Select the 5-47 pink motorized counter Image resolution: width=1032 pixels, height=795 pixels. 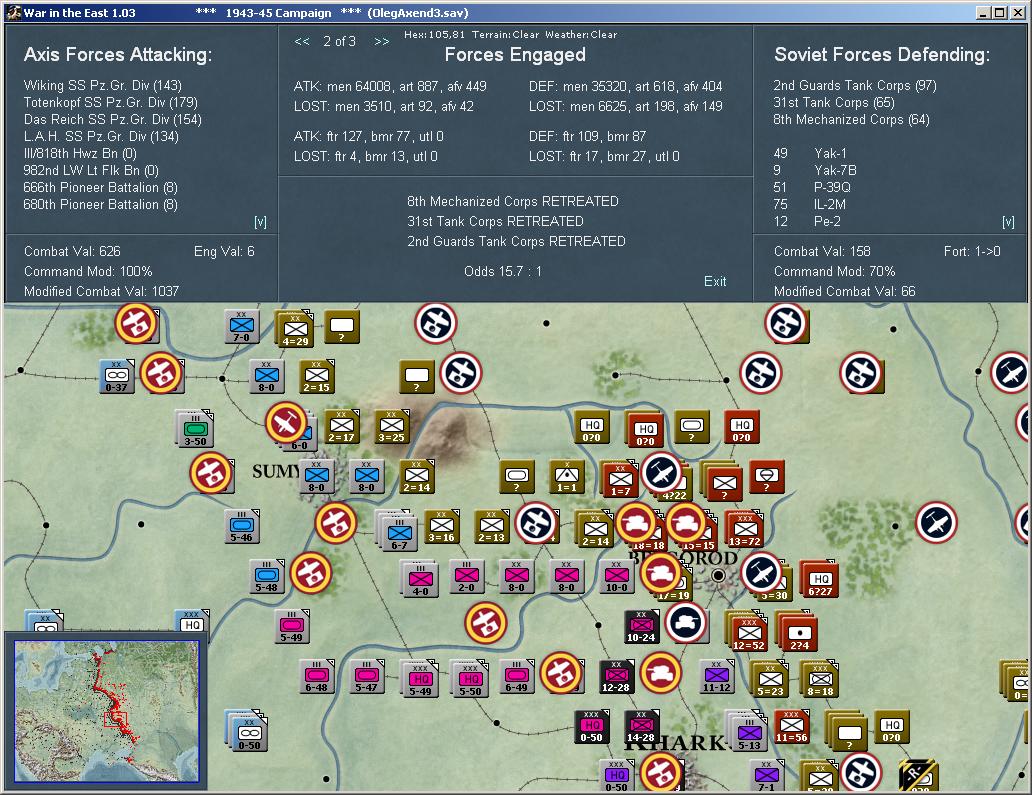(x=367, y=677)
